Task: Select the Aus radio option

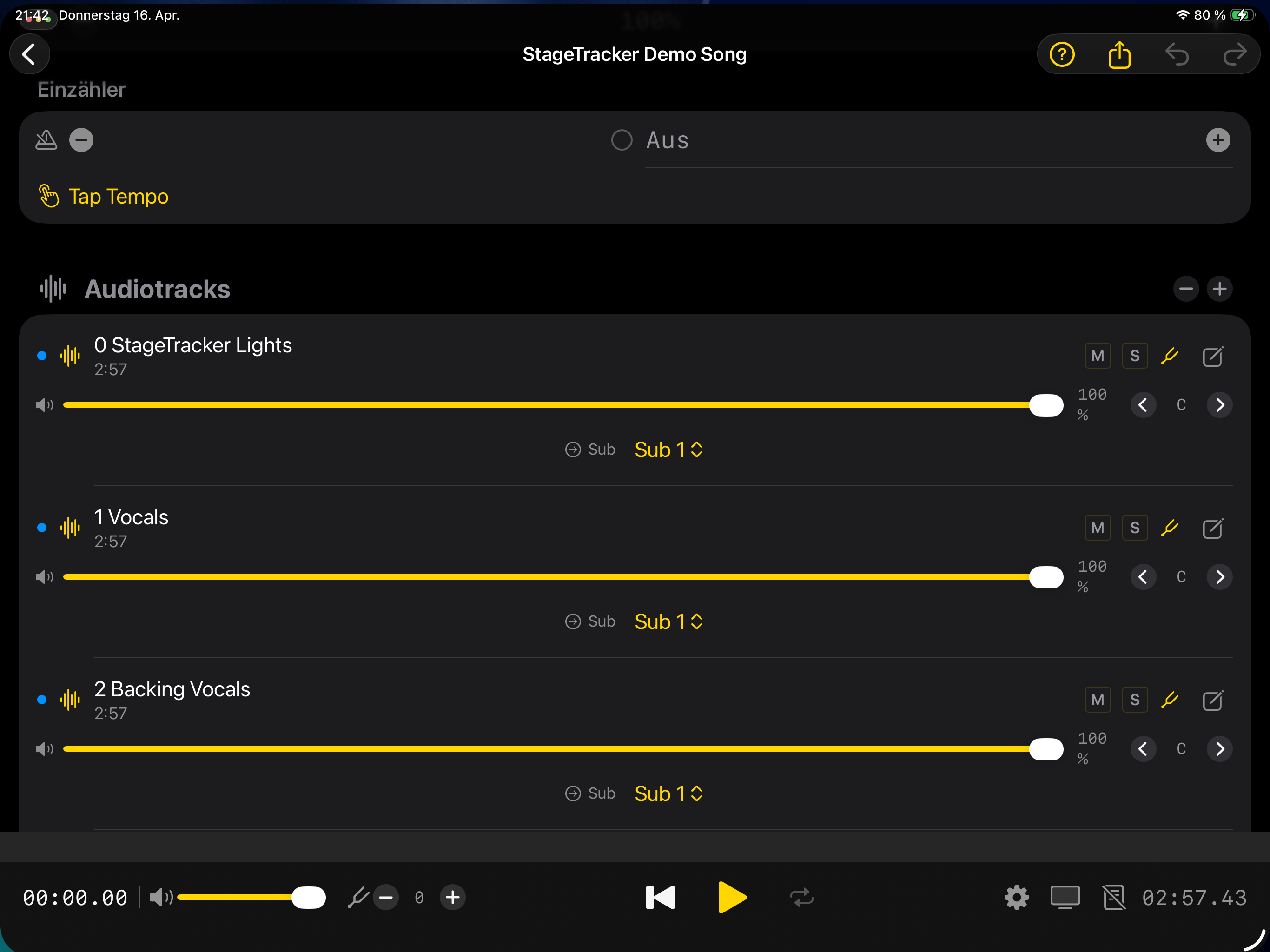Action: coord(621,140)
